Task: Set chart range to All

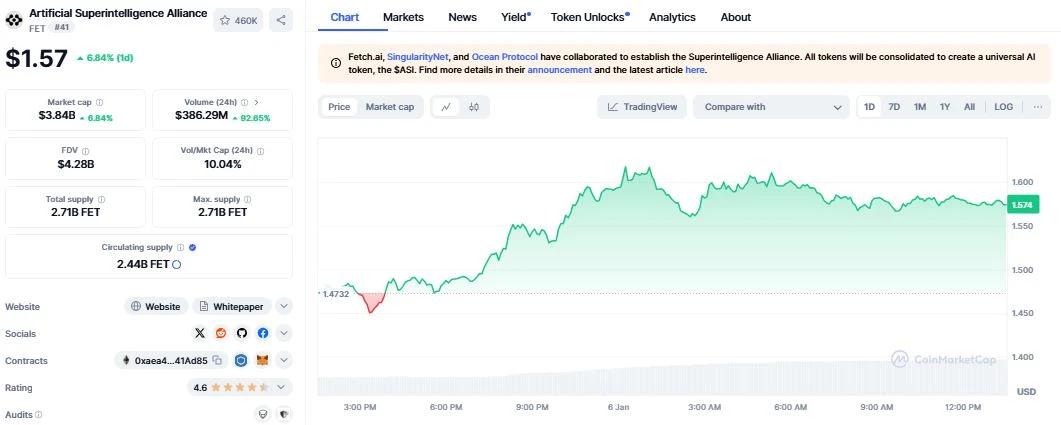Action: tap(970, 107)
